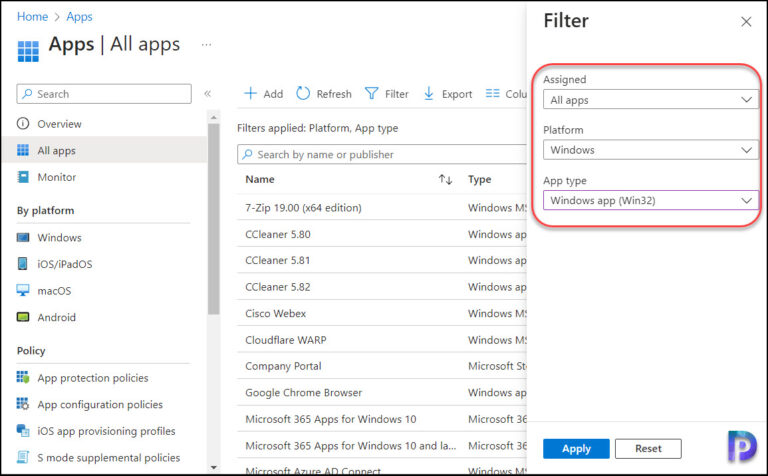The height and width of the screenshot is (476, 768).
Task: Open App protection policies
Action: click(x=93, y=378)
